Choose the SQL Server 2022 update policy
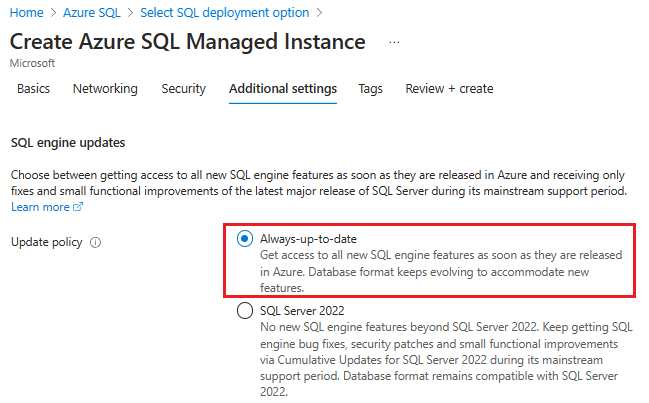 tap(245, 311)
